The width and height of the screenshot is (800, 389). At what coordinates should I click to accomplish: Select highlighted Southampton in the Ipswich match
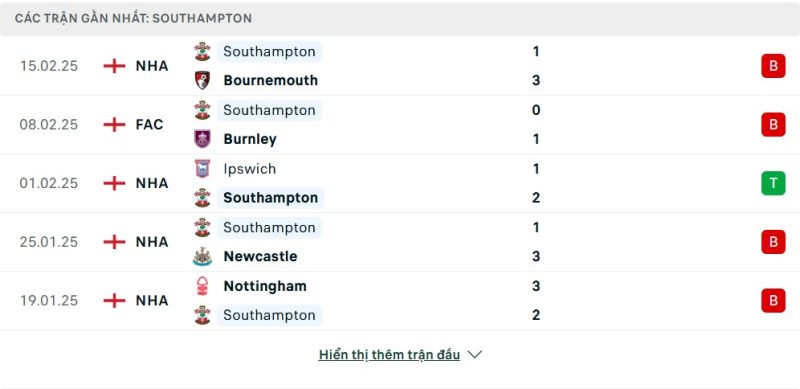[270, 198]
